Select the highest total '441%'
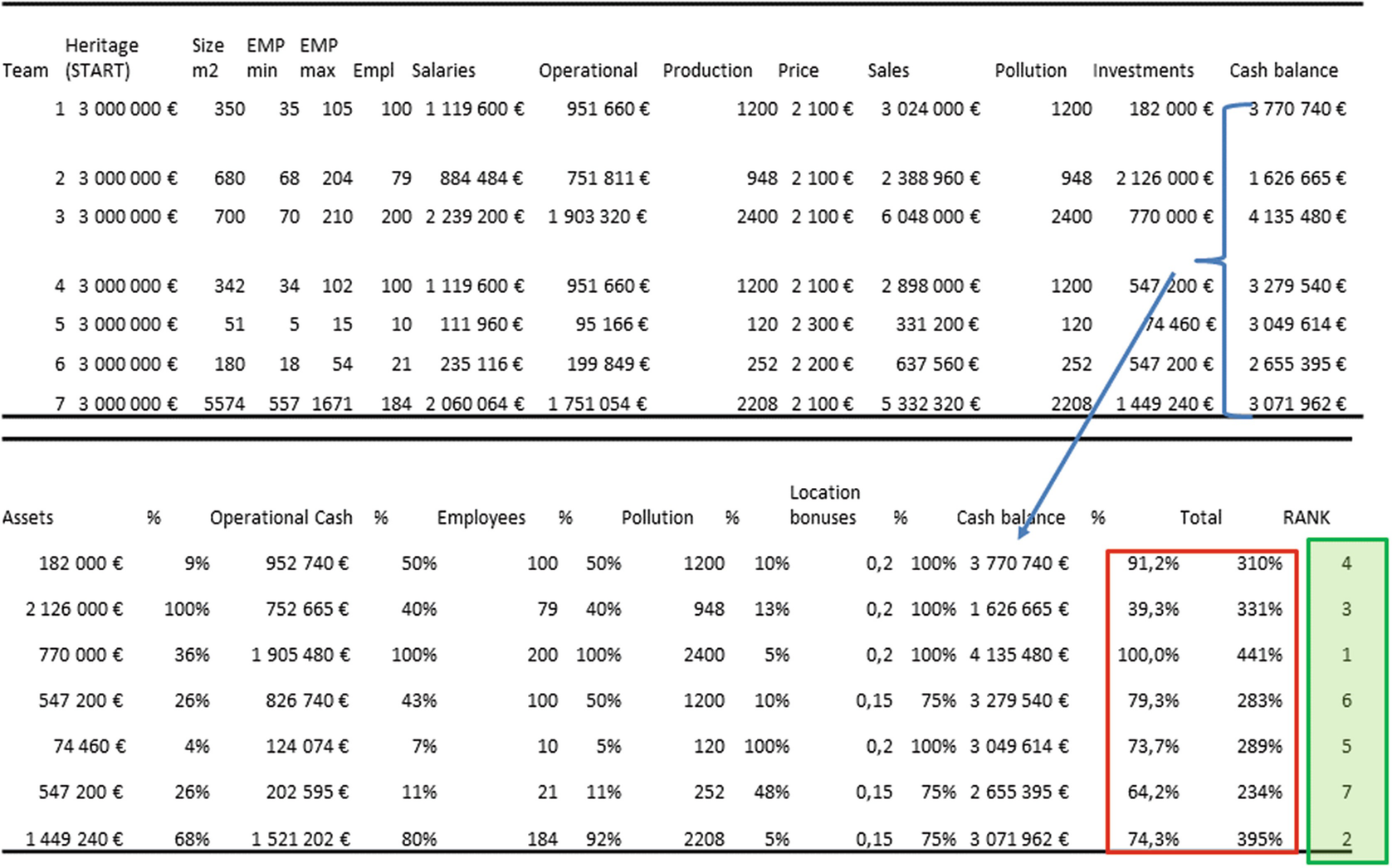Screen dimensions: 1392x868 [x=1259, y=655]
